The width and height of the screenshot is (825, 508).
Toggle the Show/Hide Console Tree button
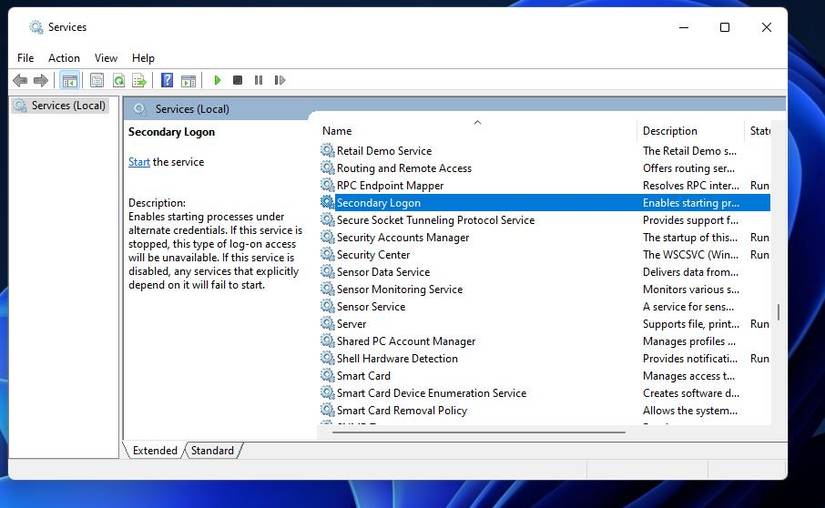(70, 80)
